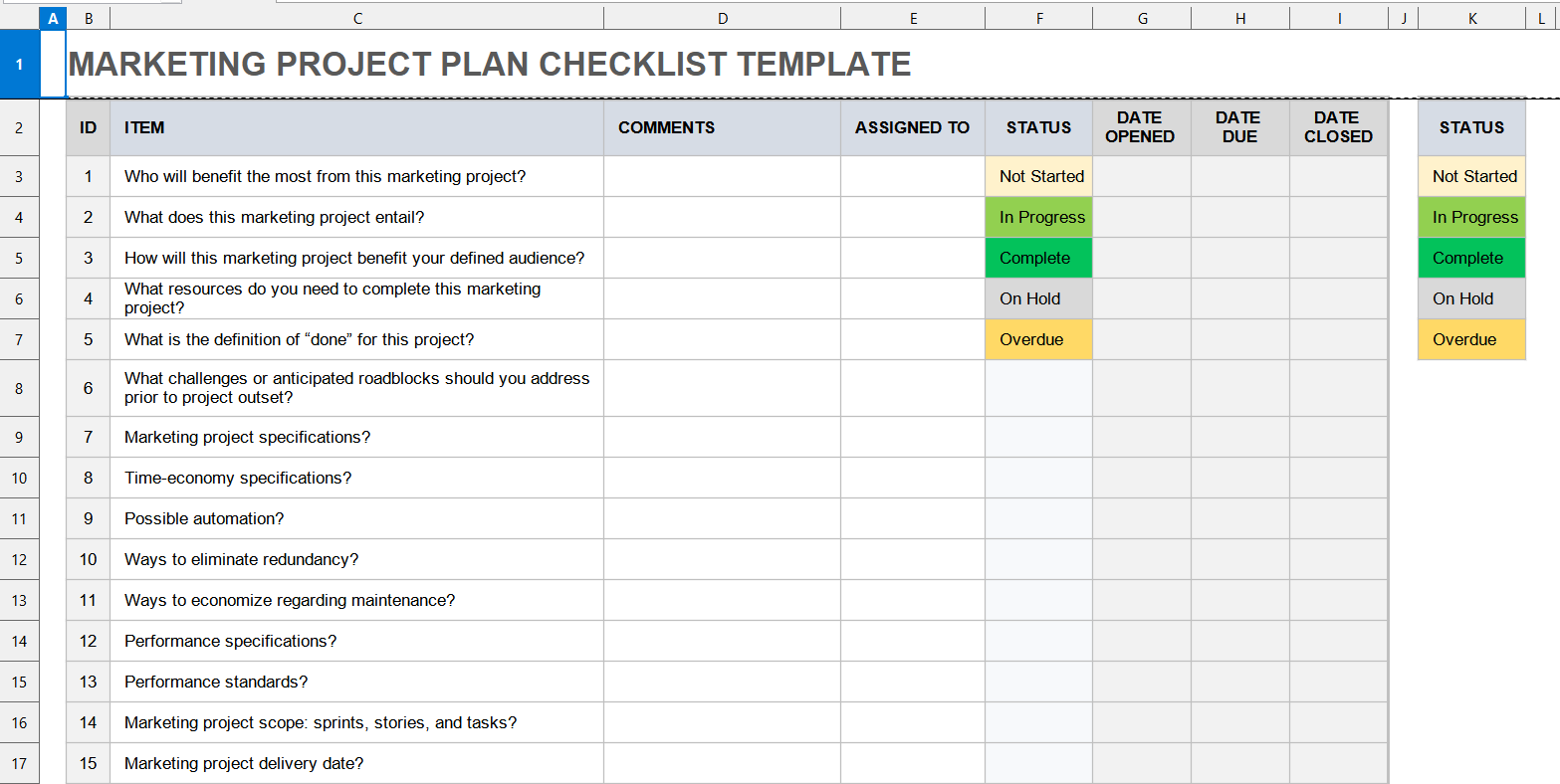Click the yellow 'Overdue' status cell

click(1038, 339)
